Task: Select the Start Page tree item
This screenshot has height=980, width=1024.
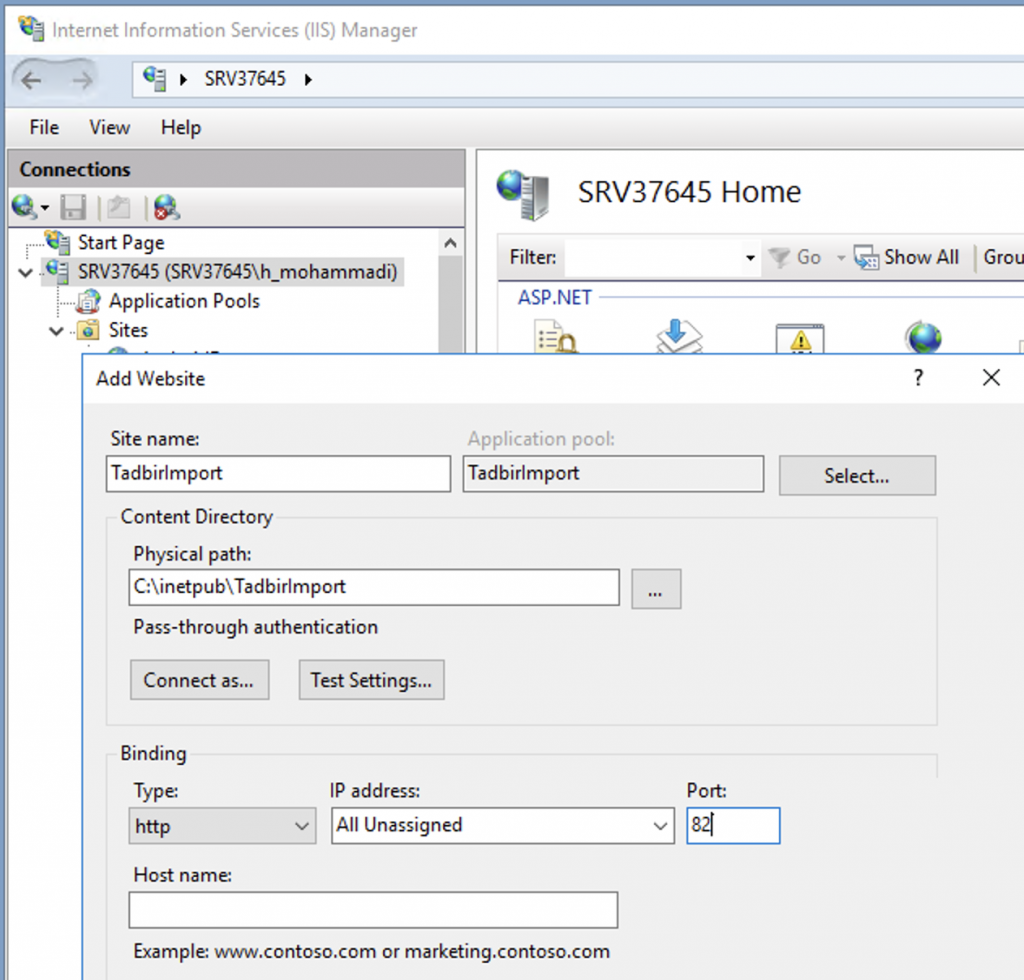Action: [x=121, y=242]
